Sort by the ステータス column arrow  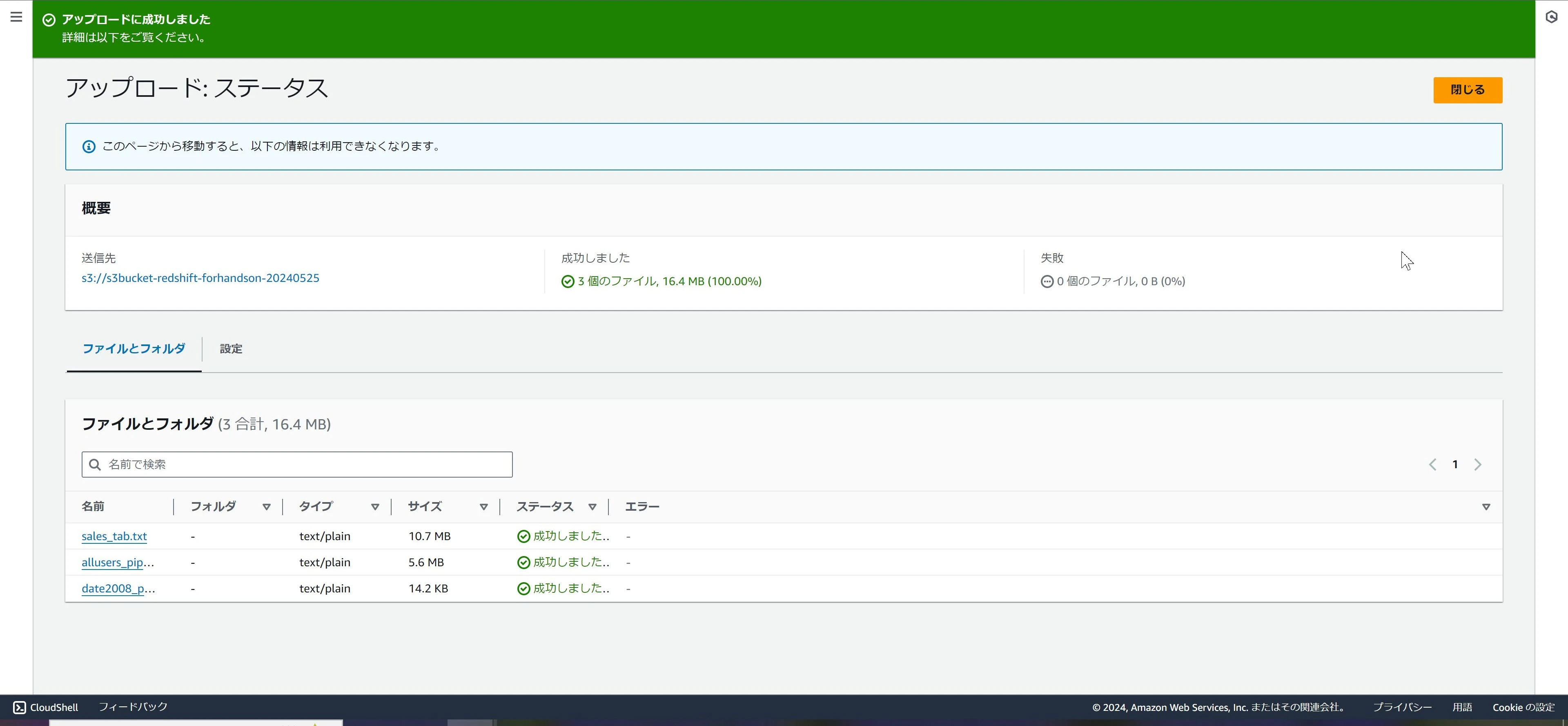click(x=592, y=507)
